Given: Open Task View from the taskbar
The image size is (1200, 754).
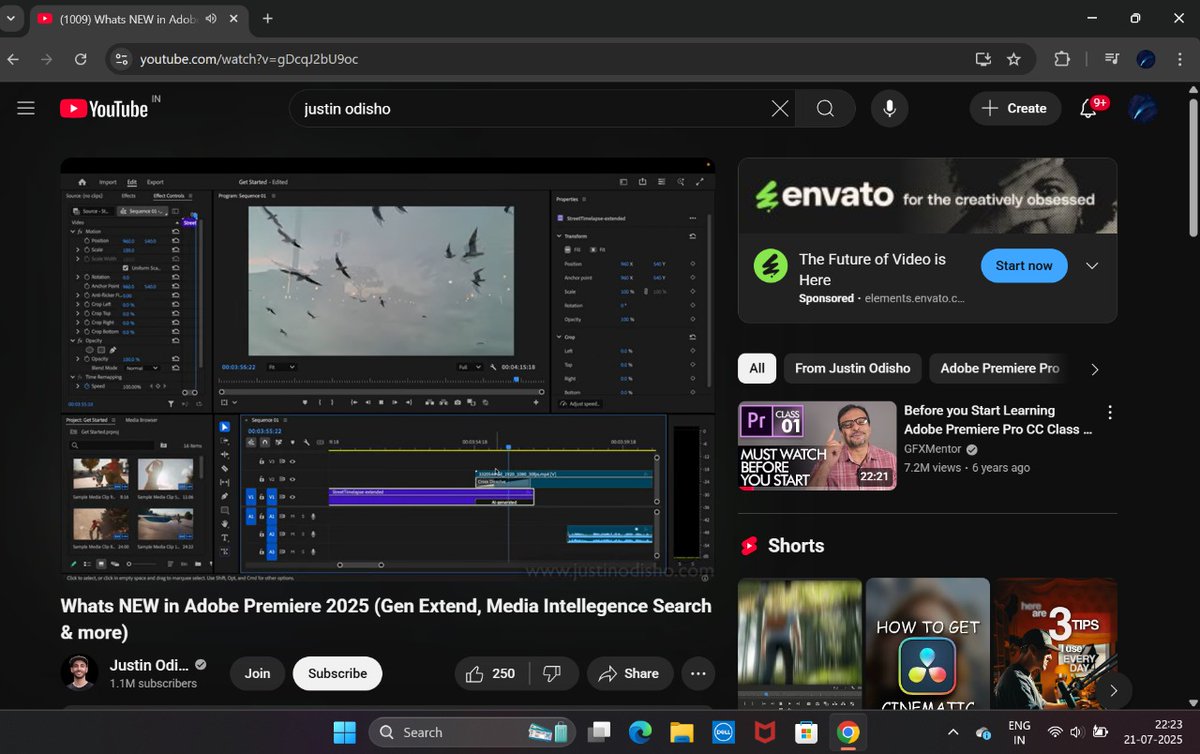Looking at the screenshot, I should coord(599,732).
